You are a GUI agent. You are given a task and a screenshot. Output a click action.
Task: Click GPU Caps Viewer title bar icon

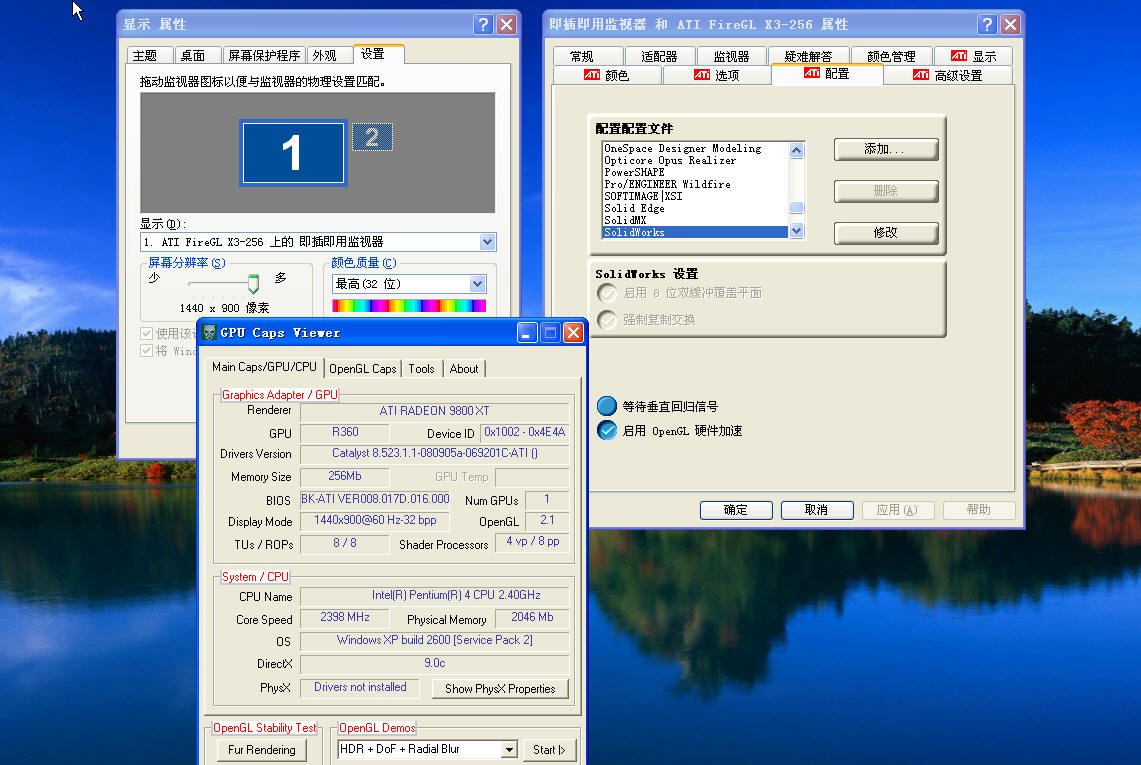[210, 333]
